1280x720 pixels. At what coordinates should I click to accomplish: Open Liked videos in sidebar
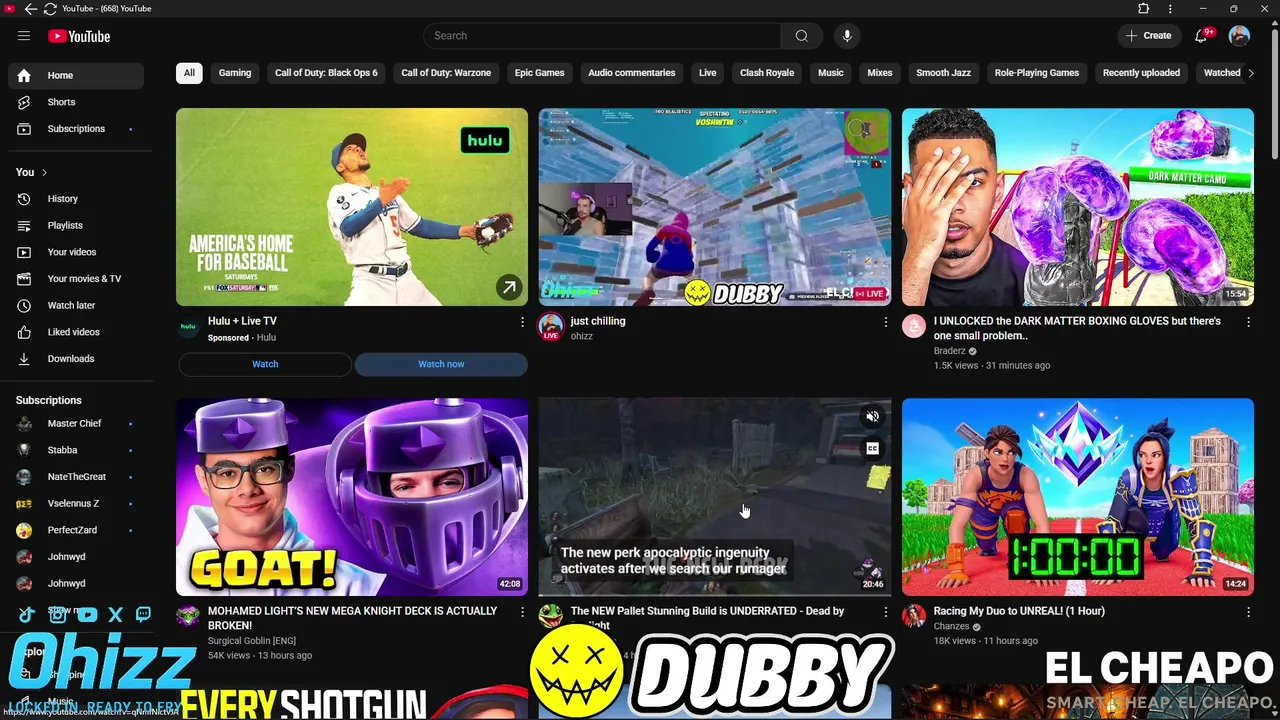76,332
